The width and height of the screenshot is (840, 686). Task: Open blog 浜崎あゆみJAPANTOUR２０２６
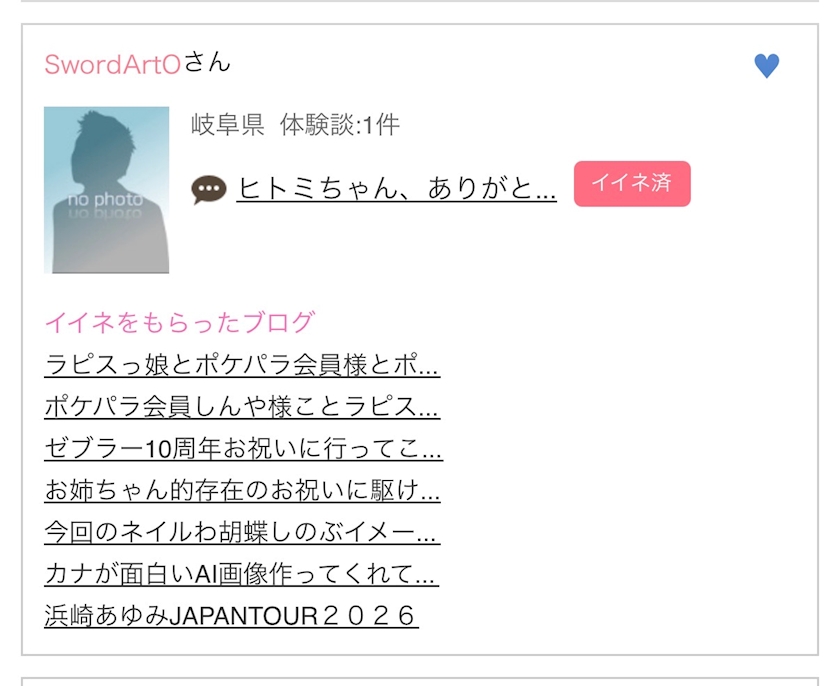click(231, 616)
